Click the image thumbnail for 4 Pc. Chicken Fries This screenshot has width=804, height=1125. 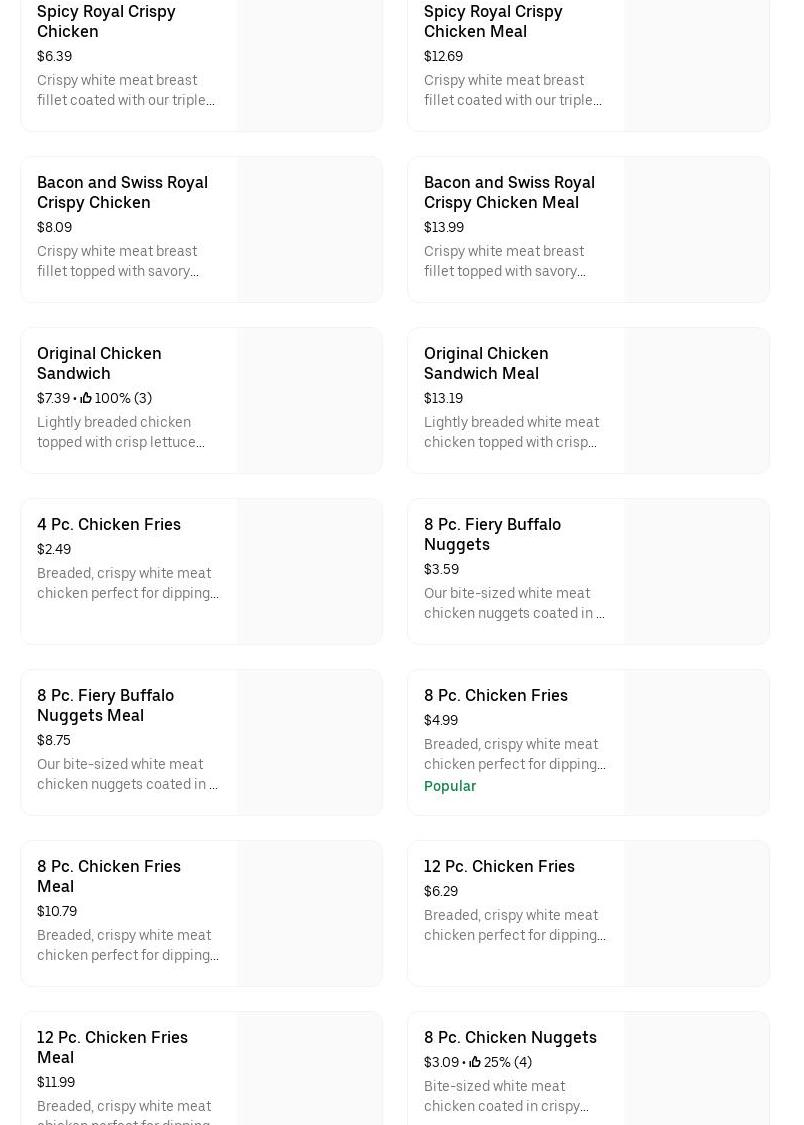pyautogui.click(x=310, y=572)
